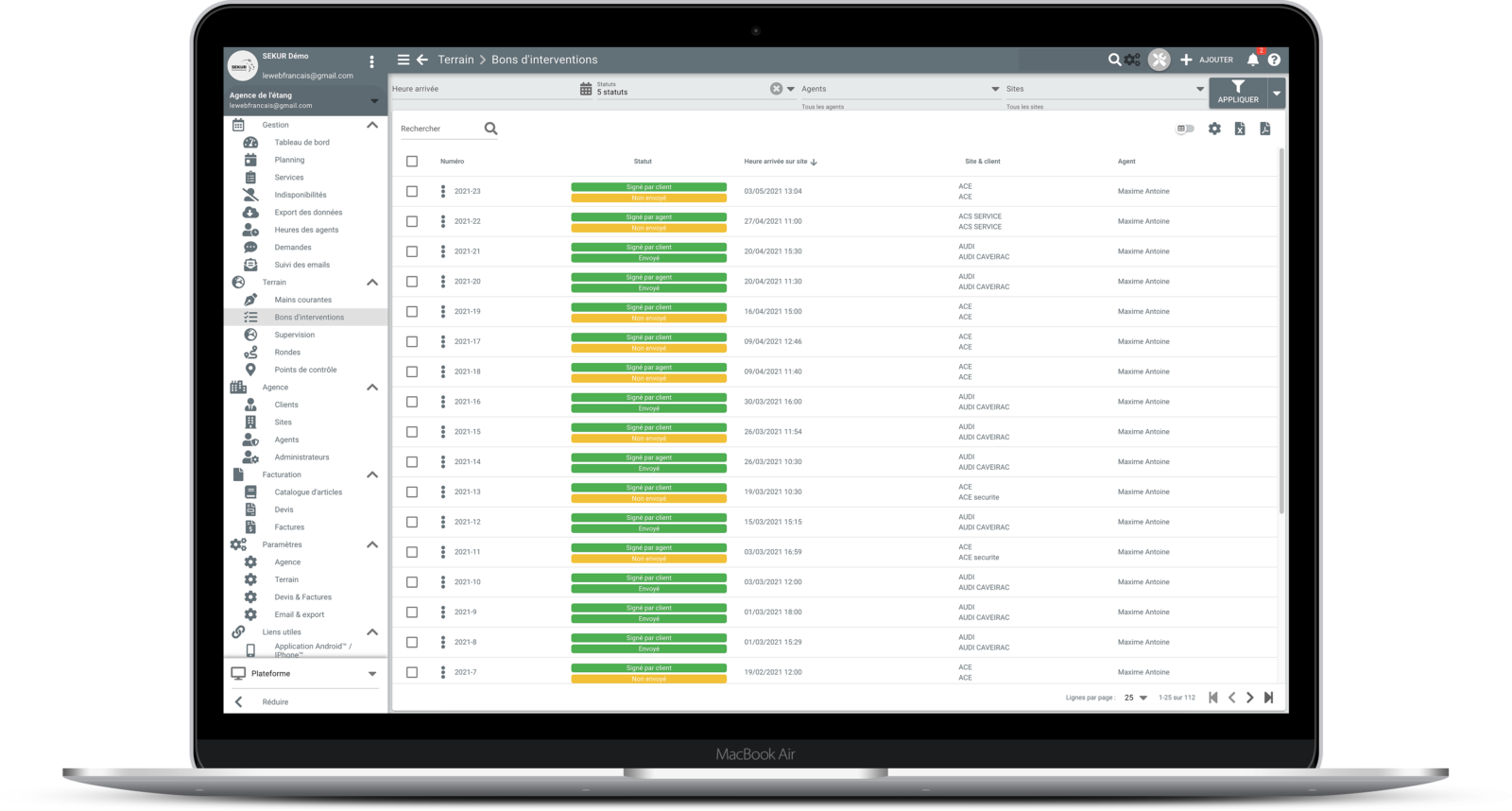The image size is (1512, 811).
Task: Tick the select-all checkbox in header
Action: pos(412,162)
